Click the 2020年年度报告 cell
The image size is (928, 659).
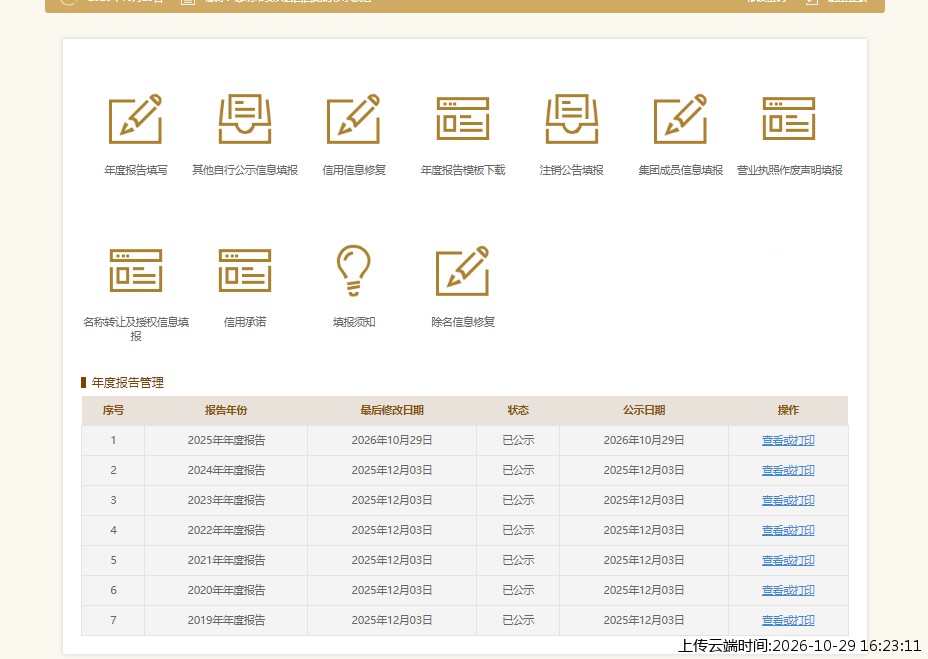click(x=226, y=590)
